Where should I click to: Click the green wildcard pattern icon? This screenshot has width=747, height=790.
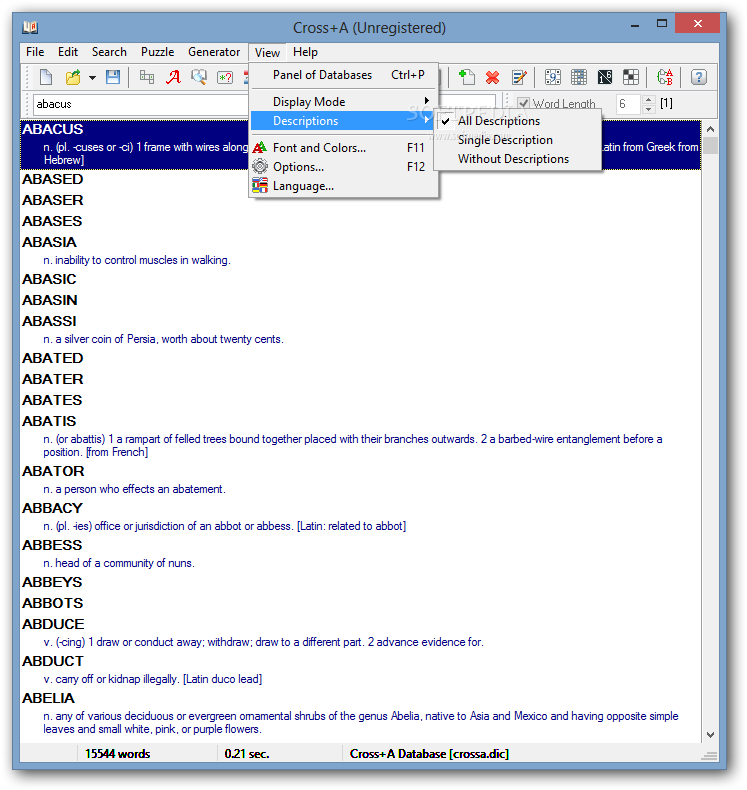225,77
